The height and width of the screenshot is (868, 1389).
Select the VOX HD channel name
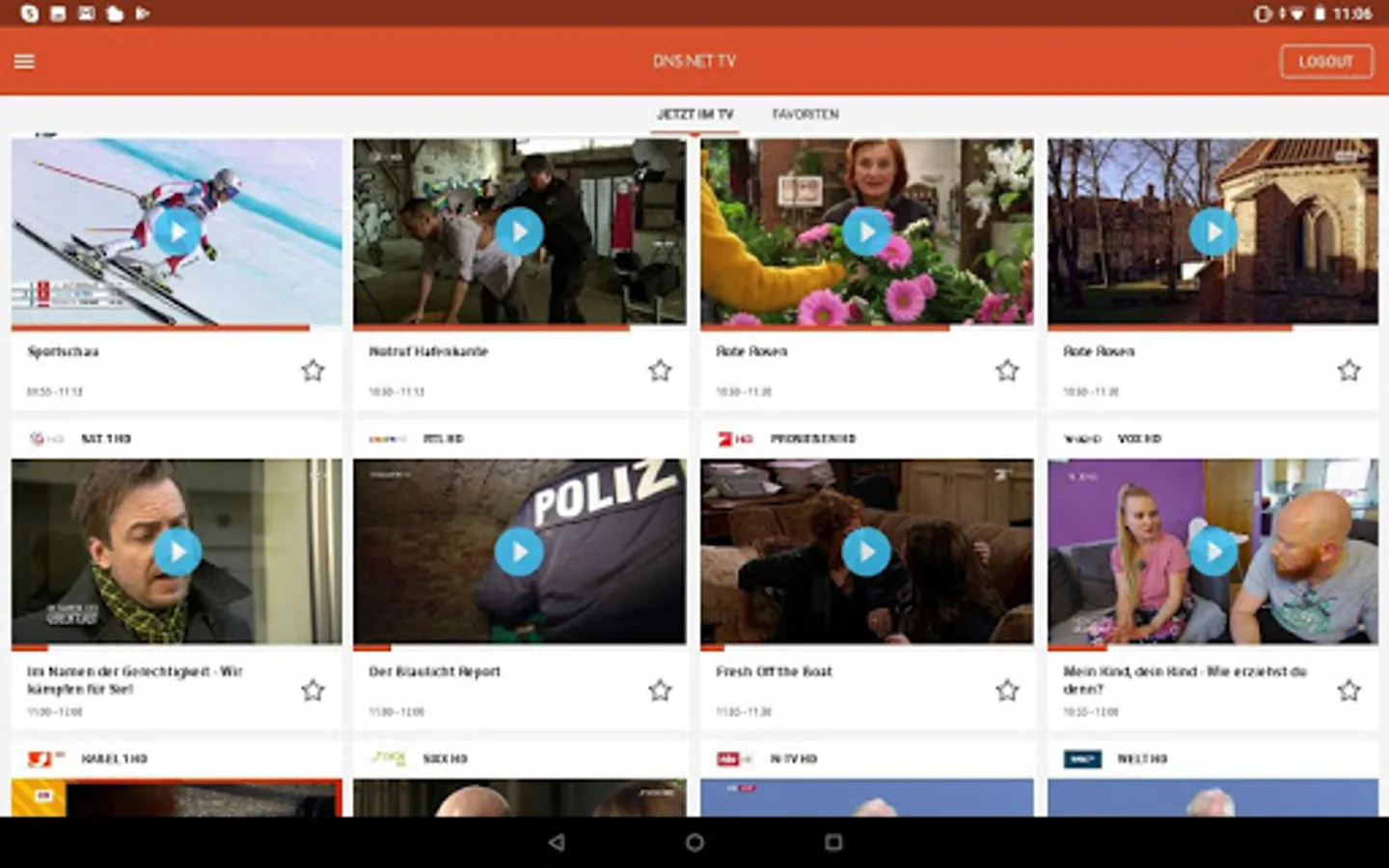[x=1139, y=439]
